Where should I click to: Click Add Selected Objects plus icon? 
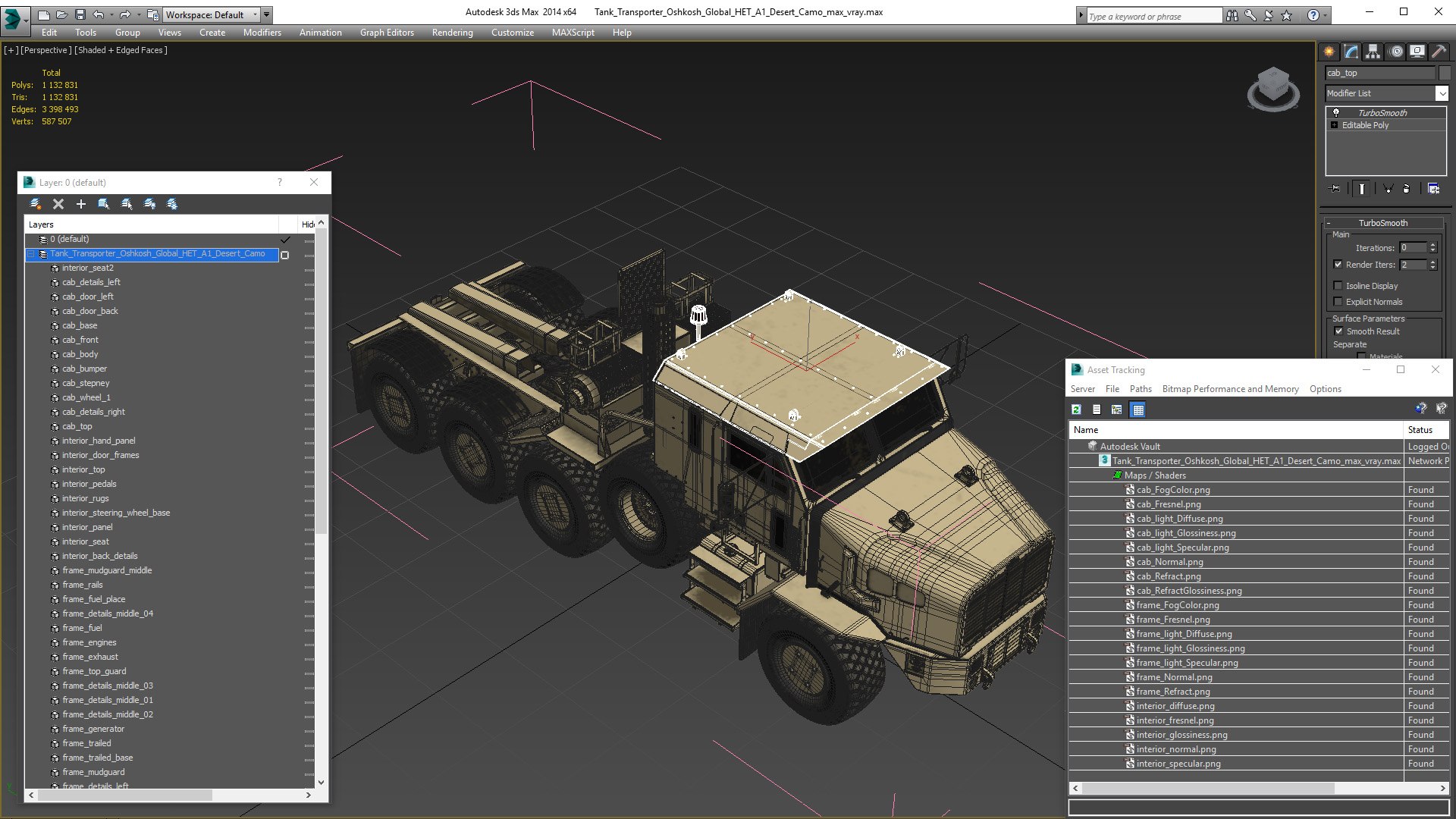pyautogui.click(x=81, y=204)
